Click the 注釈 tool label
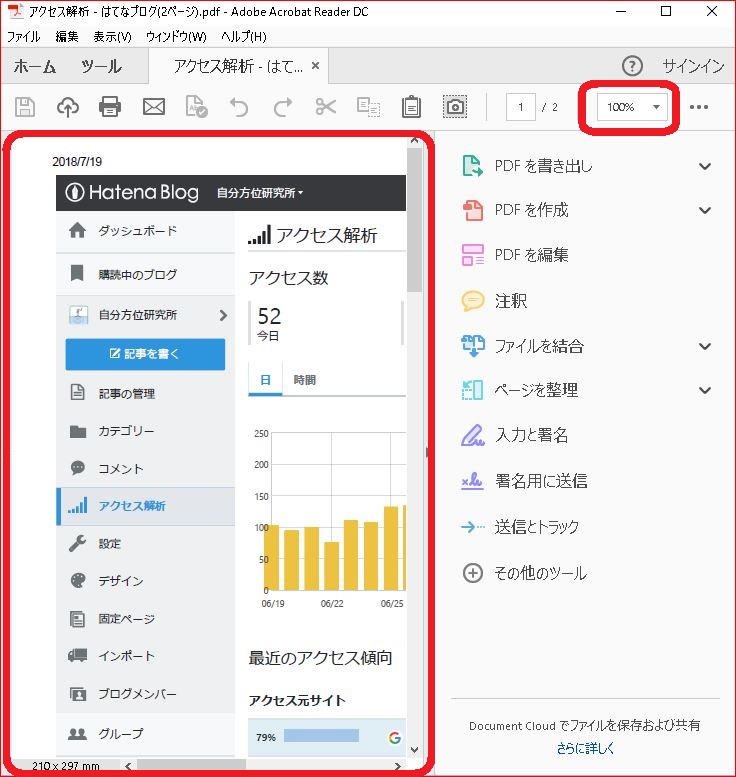This screenshot has height=777, width=736. click(510, 301)
